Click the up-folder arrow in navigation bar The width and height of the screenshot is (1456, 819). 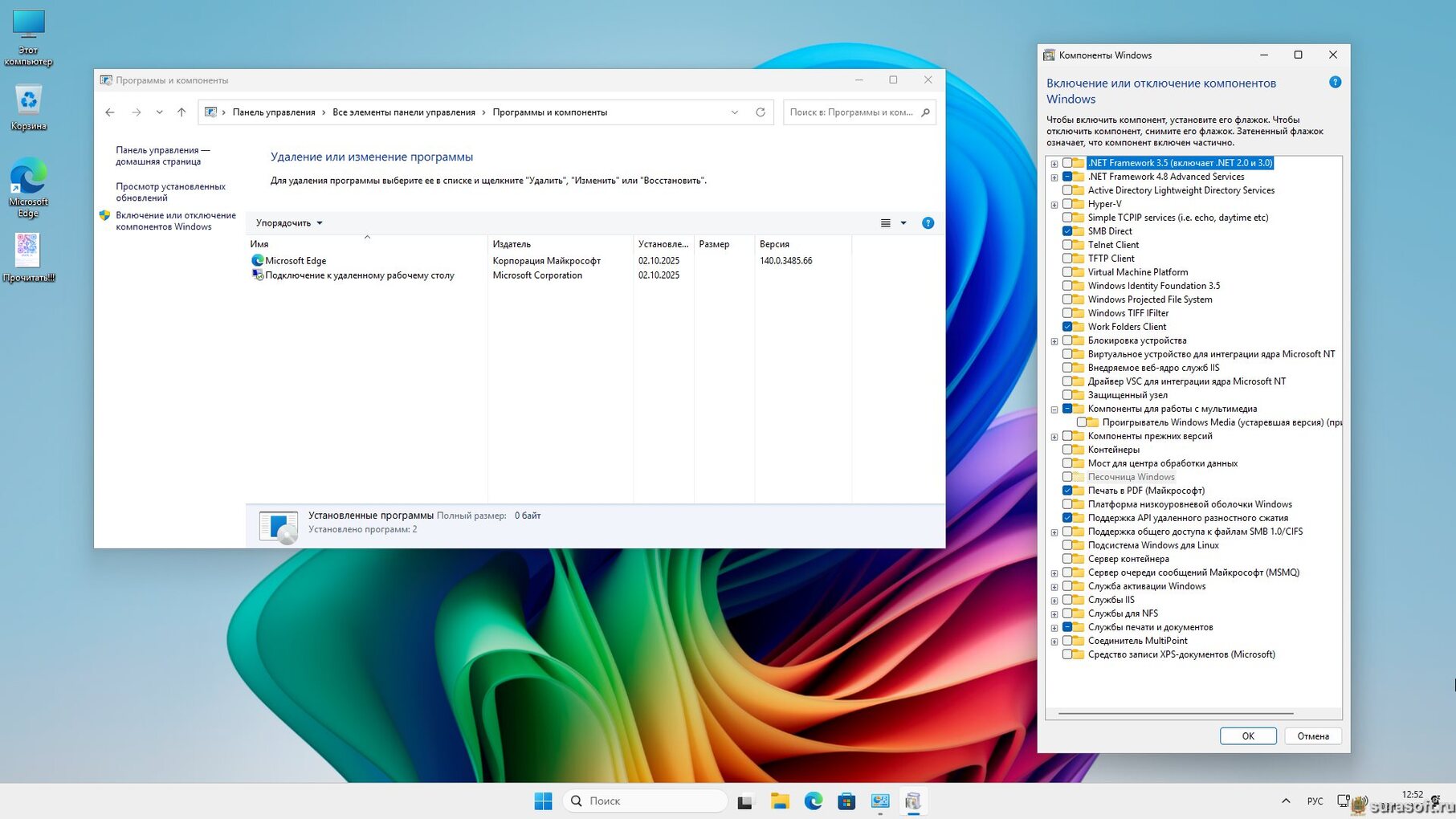click(x=181, y=112)
